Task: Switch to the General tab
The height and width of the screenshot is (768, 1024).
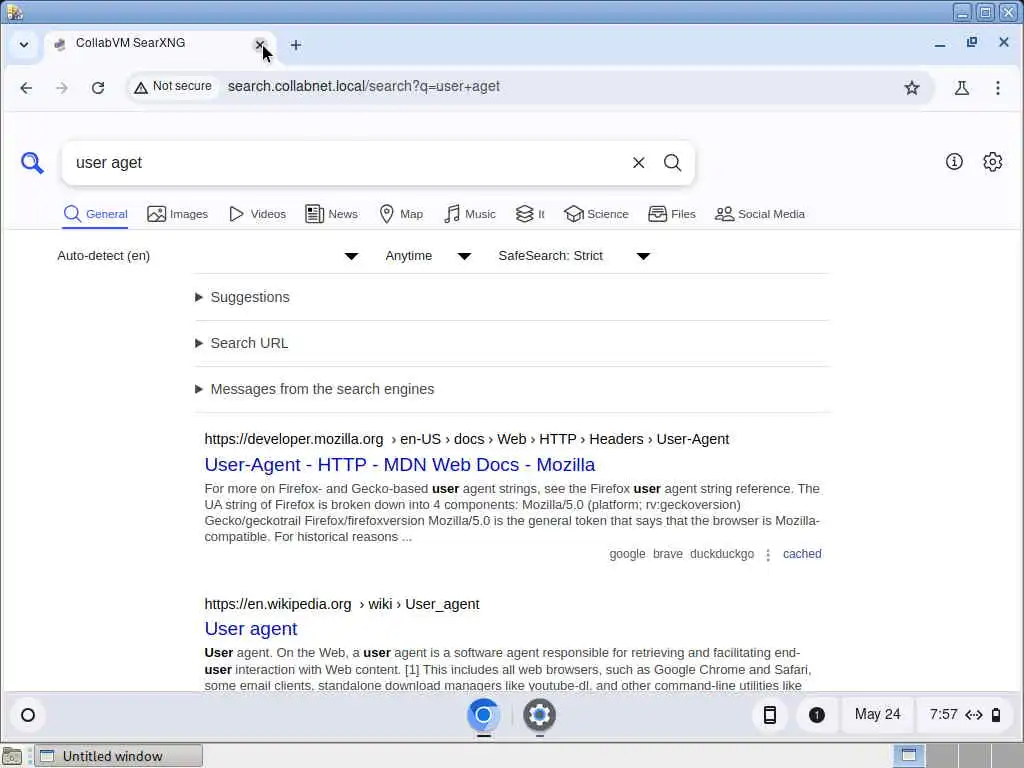Action: [x=95, y=214]
